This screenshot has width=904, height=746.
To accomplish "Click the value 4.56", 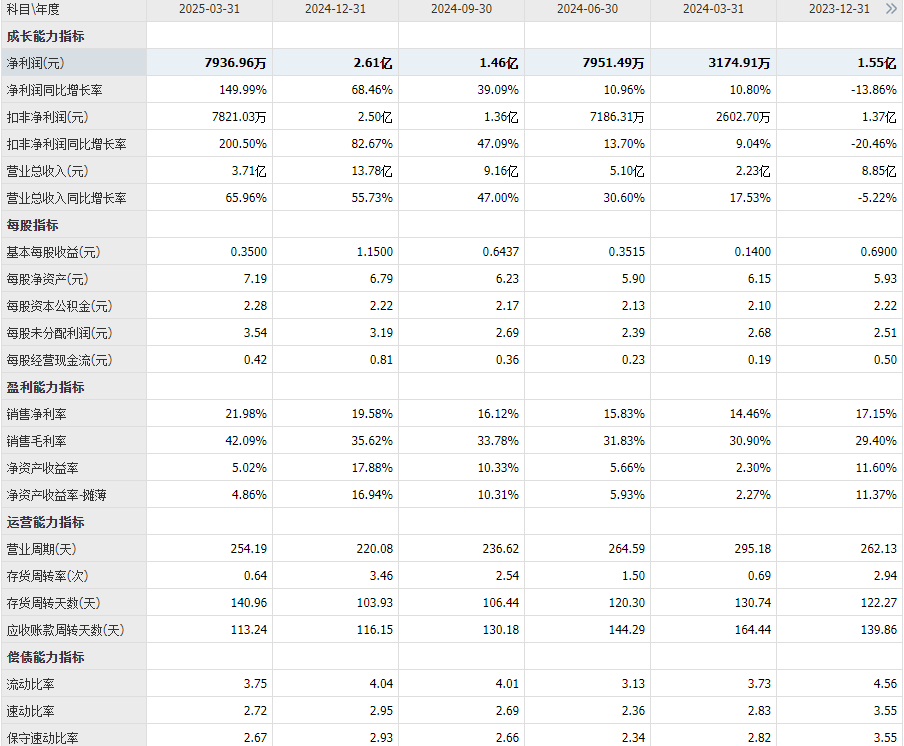I will click(885, 684).
